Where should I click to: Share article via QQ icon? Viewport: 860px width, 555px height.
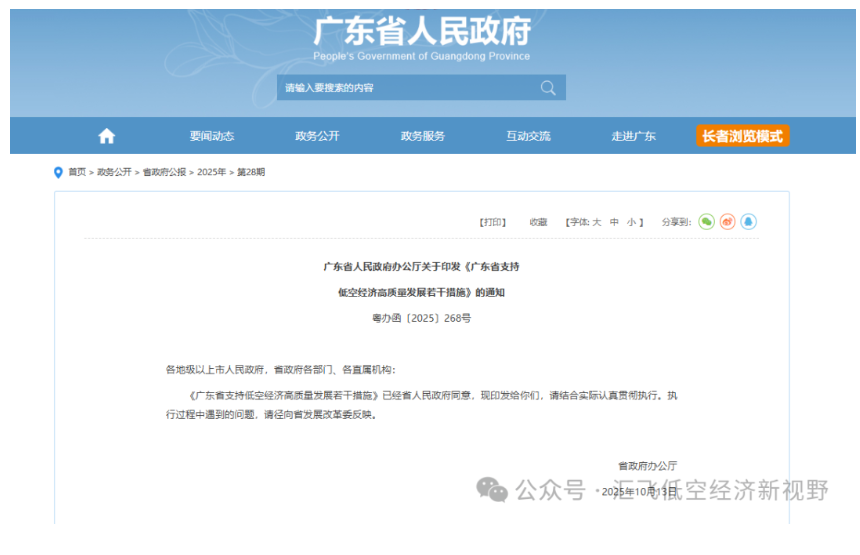click(x=748, y=222)
